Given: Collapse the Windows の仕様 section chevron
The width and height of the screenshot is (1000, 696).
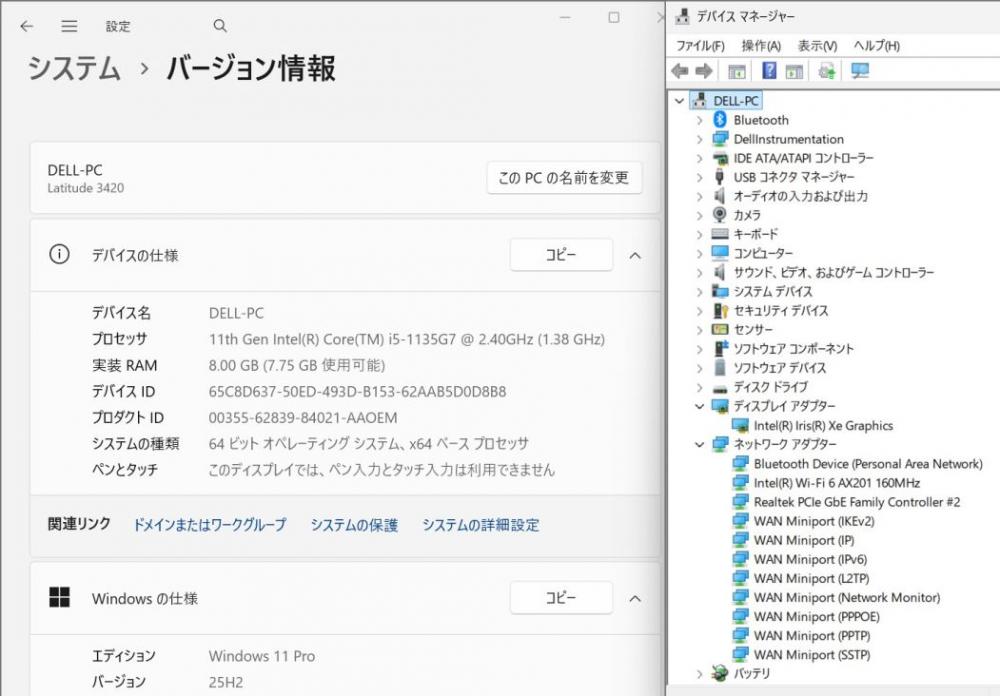Looking at the screenshot, I should click(x=634, y=598).
